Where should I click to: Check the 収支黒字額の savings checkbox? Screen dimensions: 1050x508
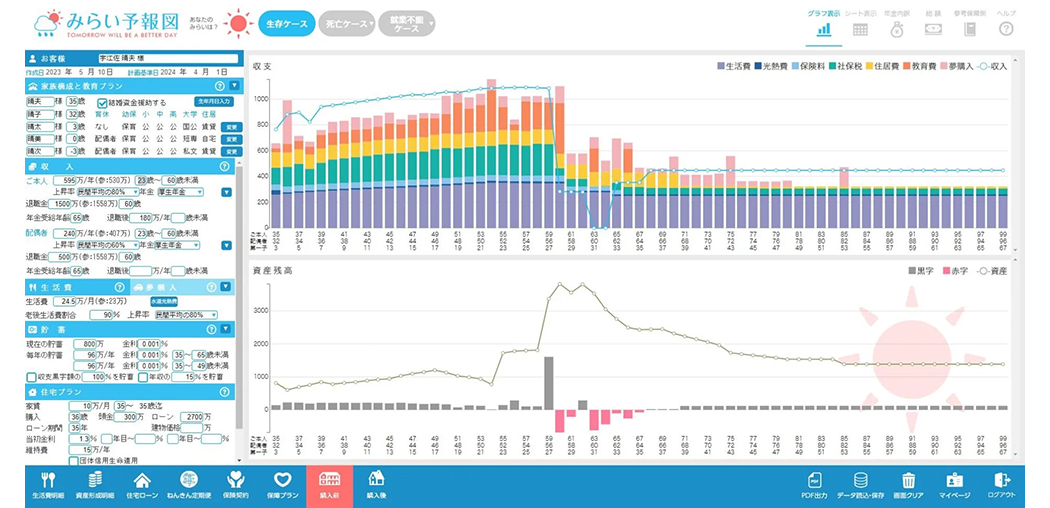coord(32,377)
